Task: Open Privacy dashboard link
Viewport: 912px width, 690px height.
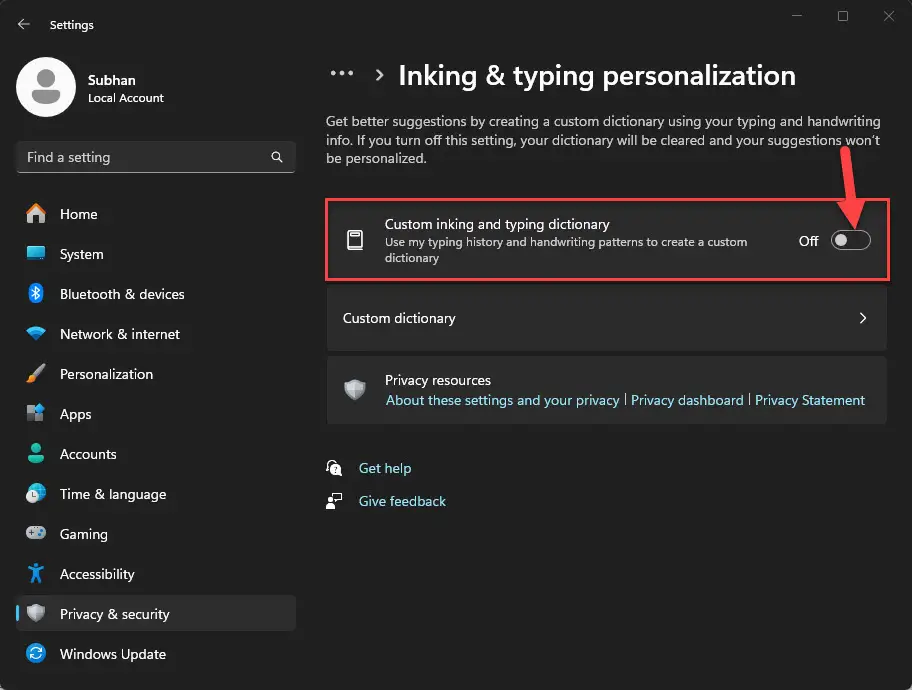Action: 687,400
